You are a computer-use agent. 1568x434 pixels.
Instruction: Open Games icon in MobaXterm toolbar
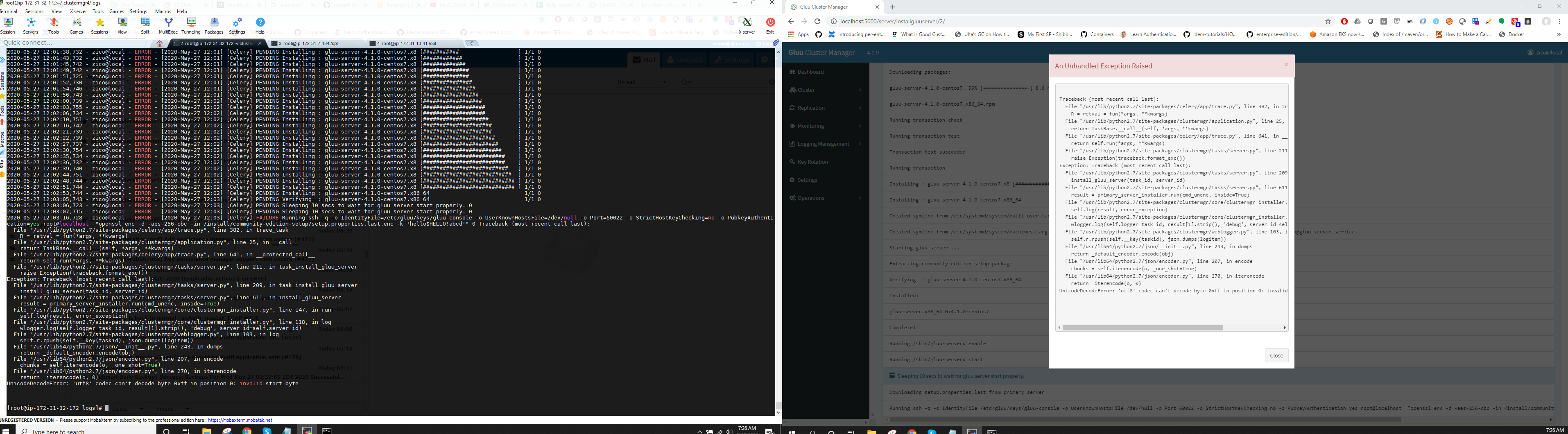pos(77,25)
